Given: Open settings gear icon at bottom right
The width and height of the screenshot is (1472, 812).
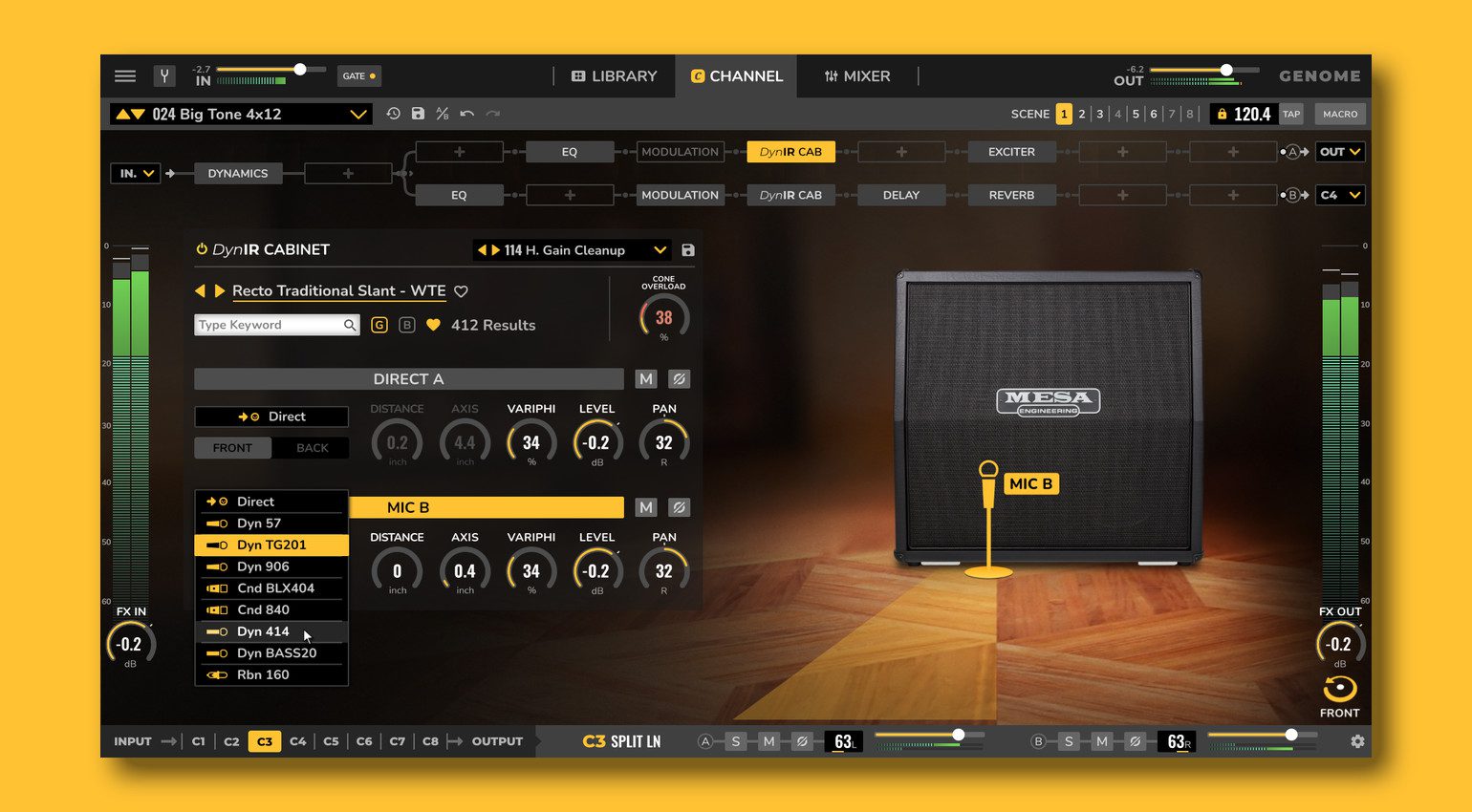Looking at the screenshot, I should tap(1357, 741).
